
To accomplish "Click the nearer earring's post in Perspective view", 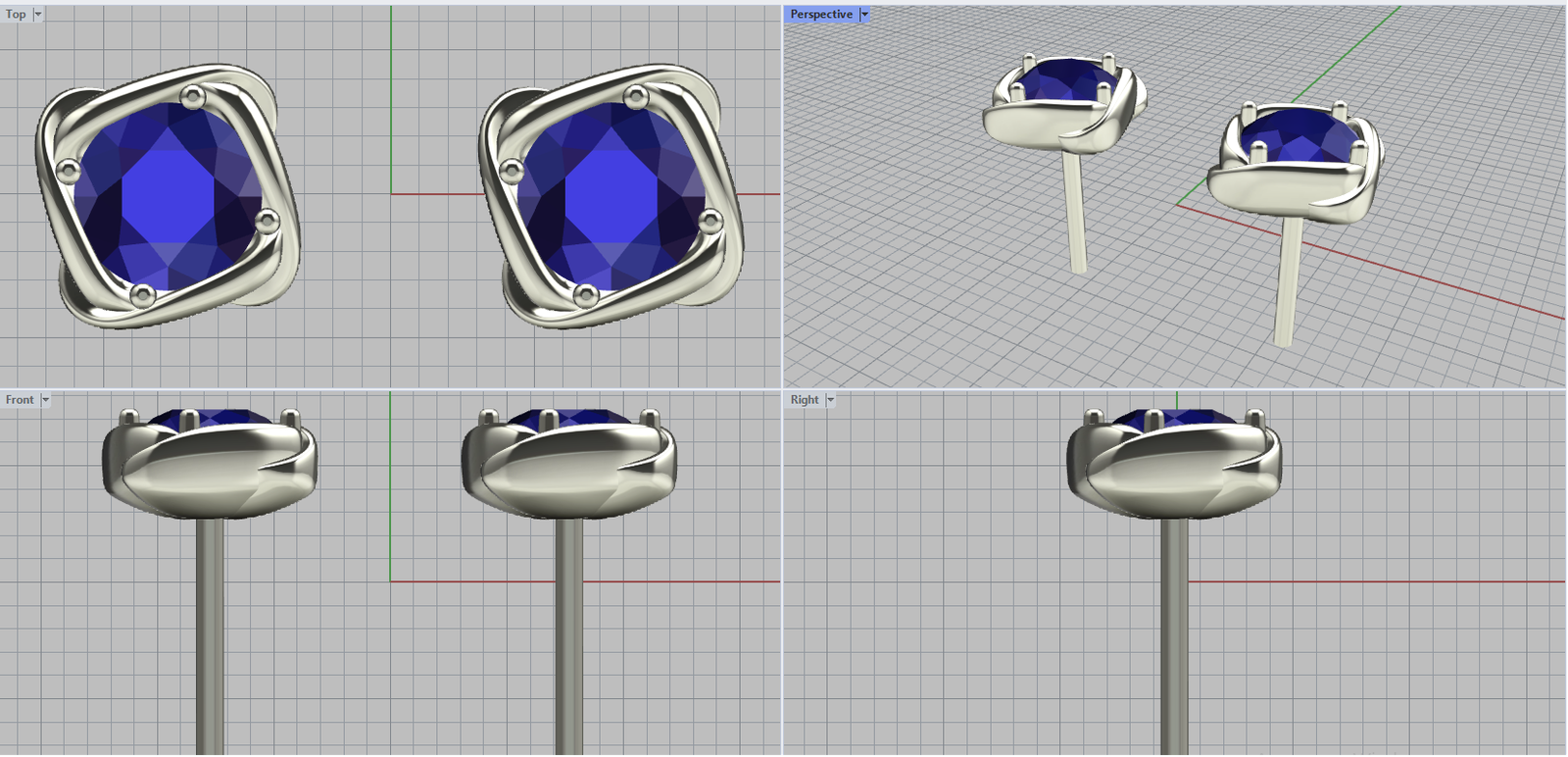I will (1288, 284).
